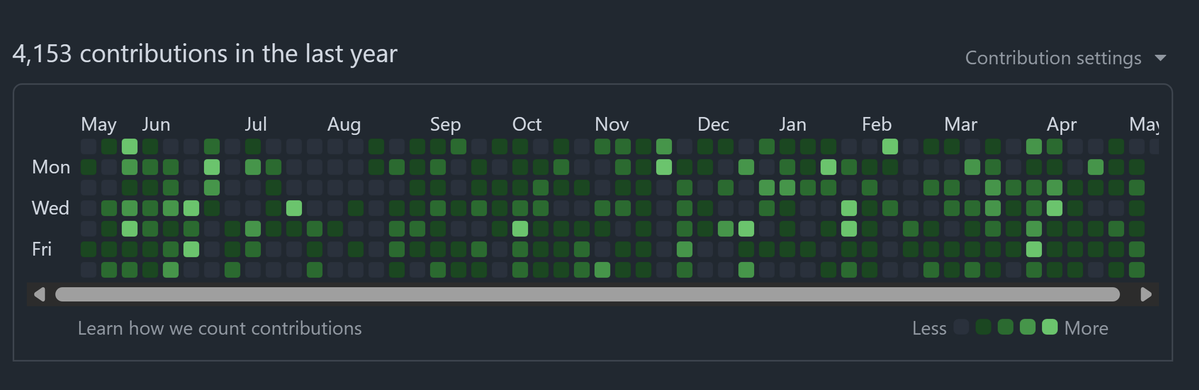The image size is (1199, 390).
Task: Click the Jan month label
Action: pyautogui.click(x=793, y=125)
